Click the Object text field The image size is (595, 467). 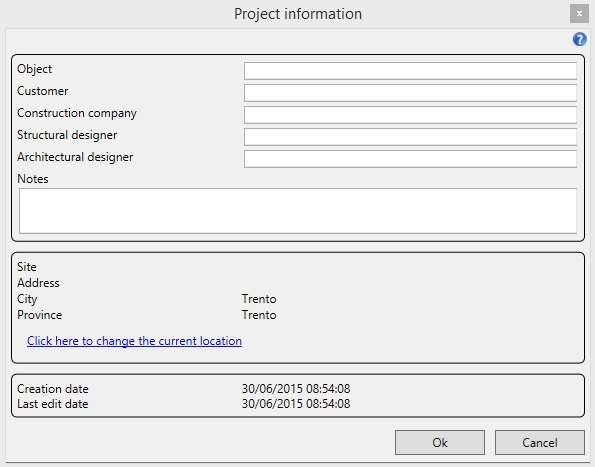(x=410, y=71)
